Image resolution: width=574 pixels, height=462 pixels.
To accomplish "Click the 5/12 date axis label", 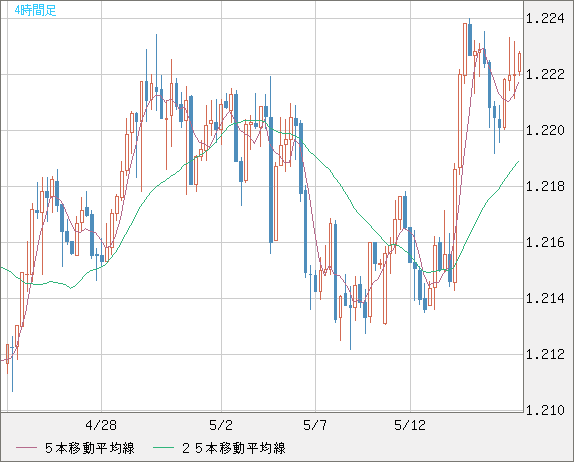I will [410, 425].
